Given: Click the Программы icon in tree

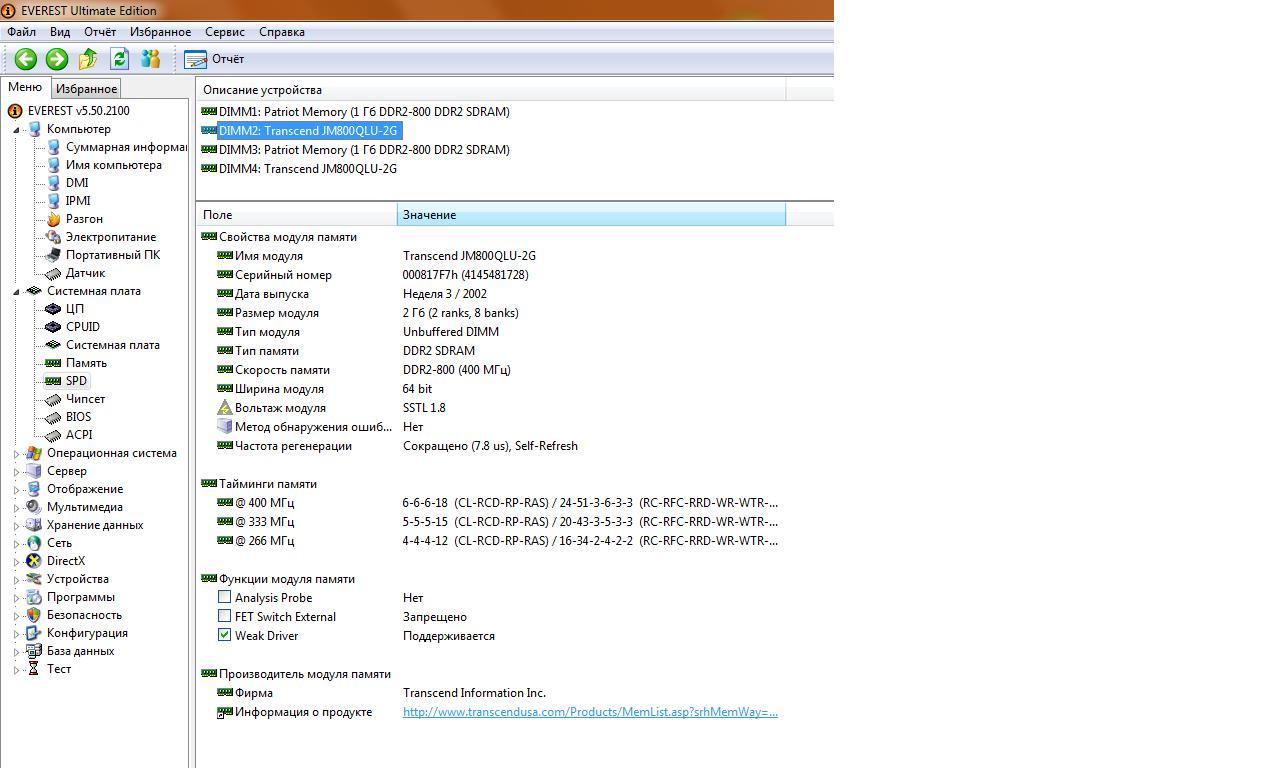Looking at the screenshot, I should click(x=34, y=597).
